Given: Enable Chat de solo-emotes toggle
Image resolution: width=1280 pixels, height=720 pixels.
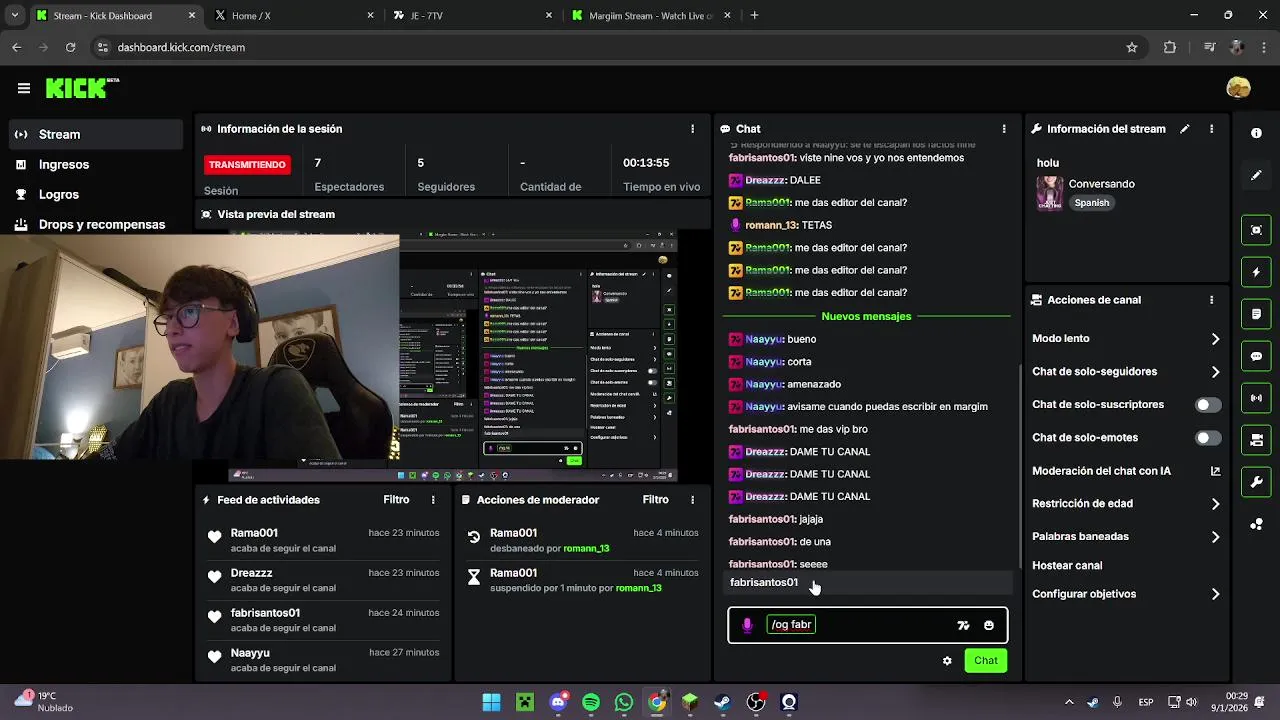Looking at the screenshot, I should [1208, 438].
